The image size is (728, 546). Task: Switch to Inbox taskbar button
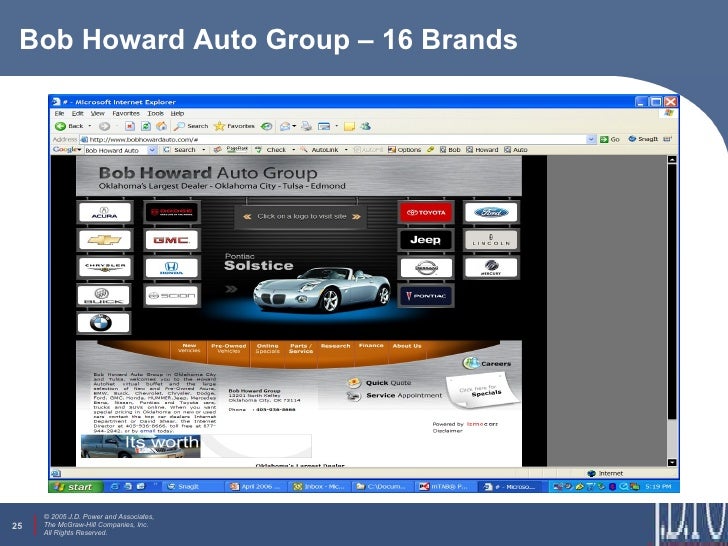(321, 487)
